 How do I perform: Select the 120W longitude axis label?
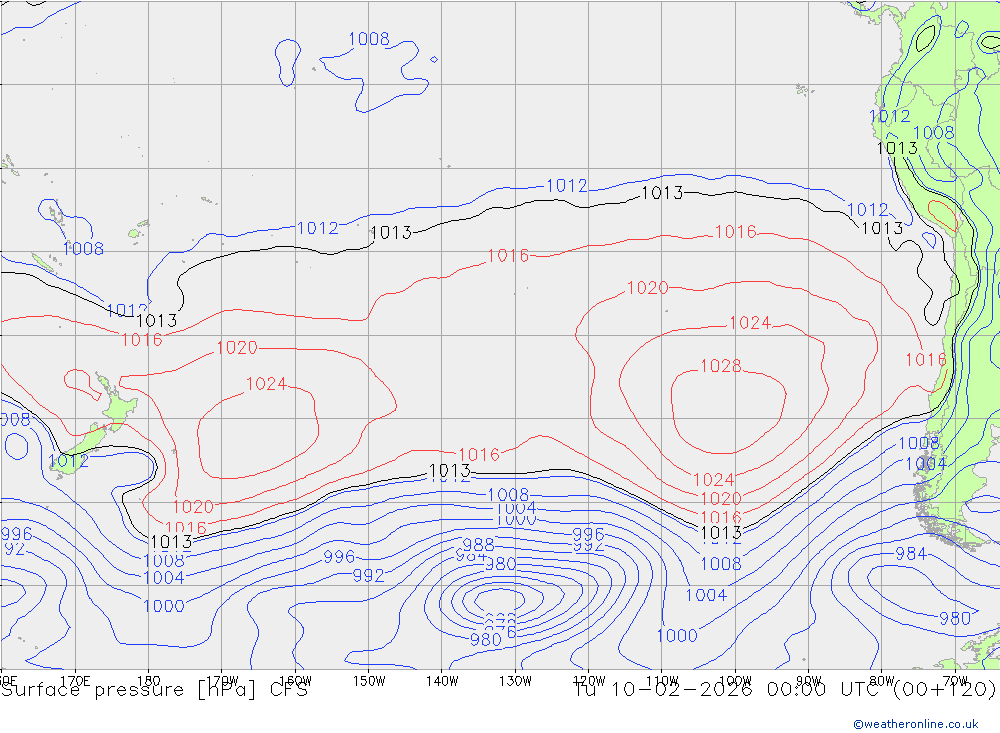click(x=589, y=681)
